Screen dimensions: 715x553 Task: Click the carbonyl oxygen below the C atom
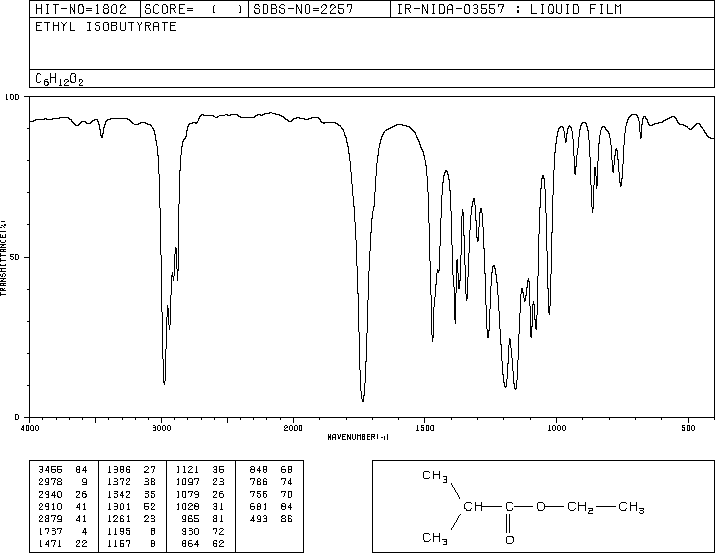pyautogui.click(x=510, y=540)
